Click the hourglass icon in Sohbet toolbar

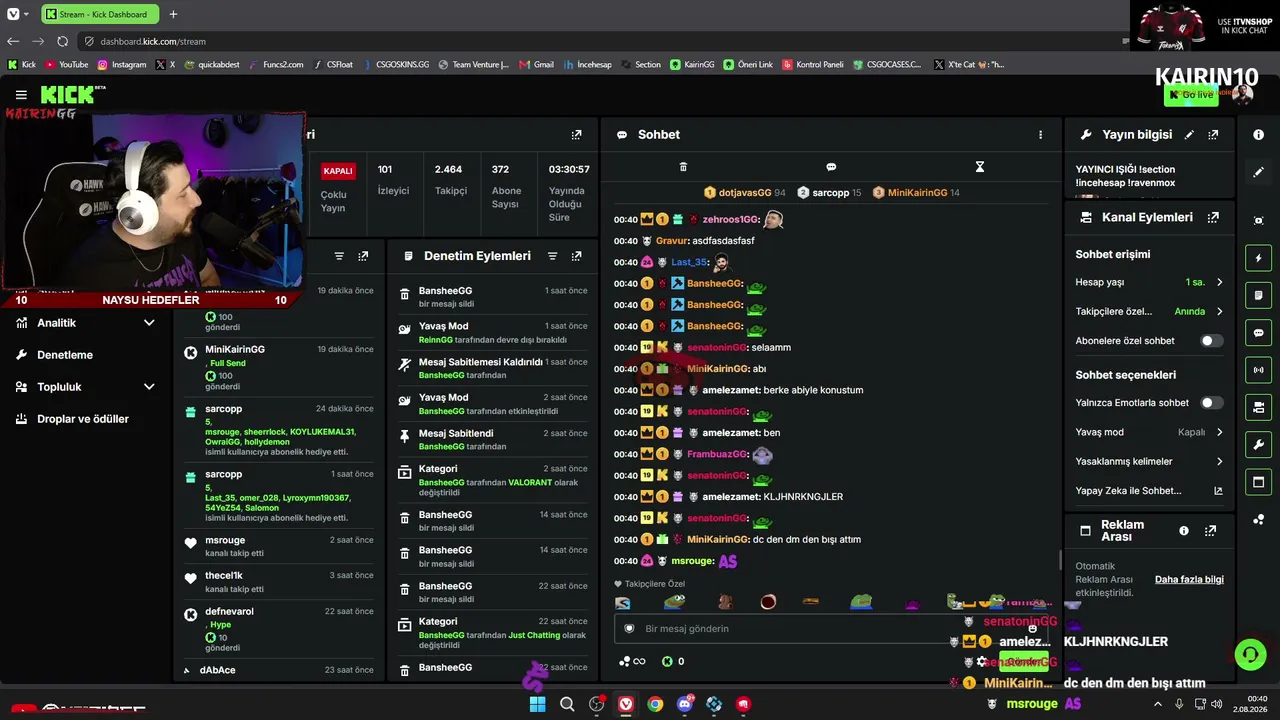coord(980,167)
